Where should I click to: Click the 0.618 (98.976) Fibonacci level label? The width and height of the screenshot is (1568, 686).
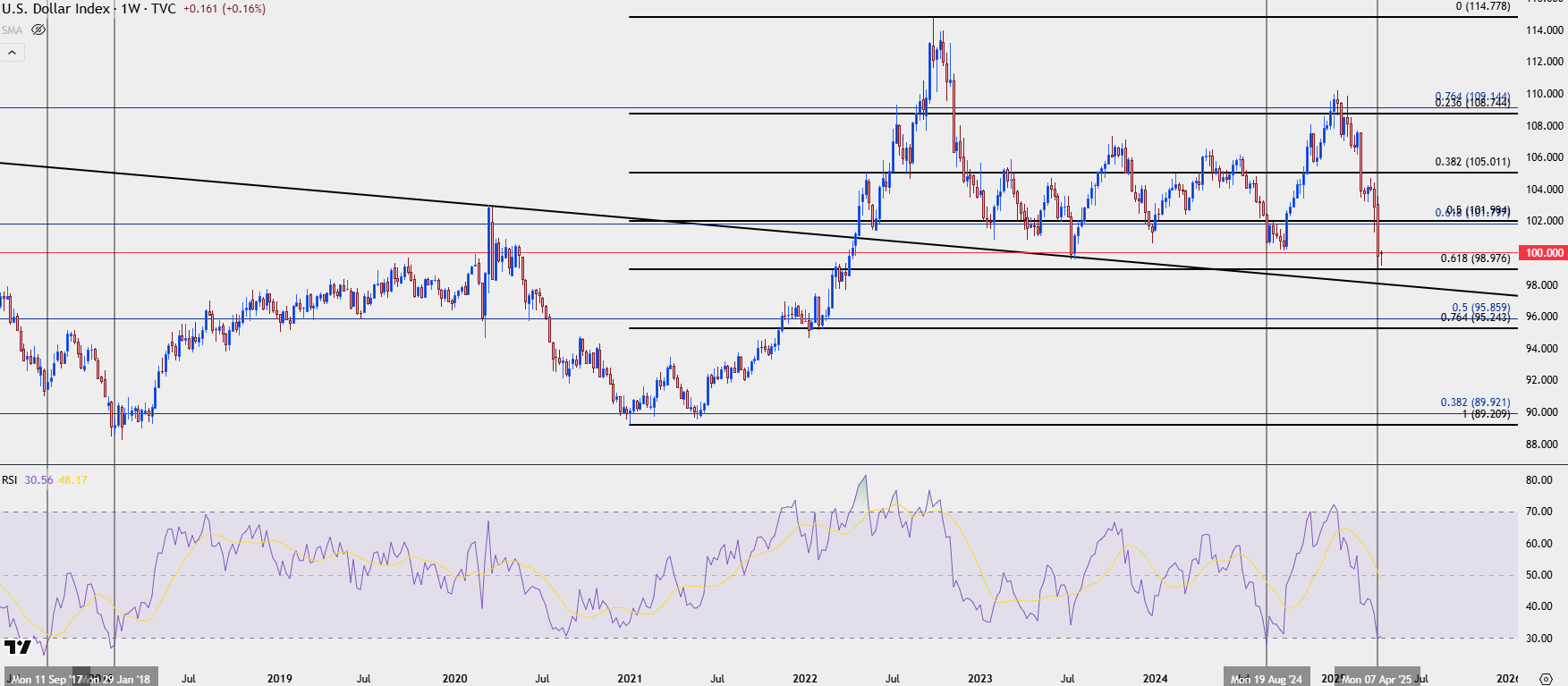point(1475,258)
